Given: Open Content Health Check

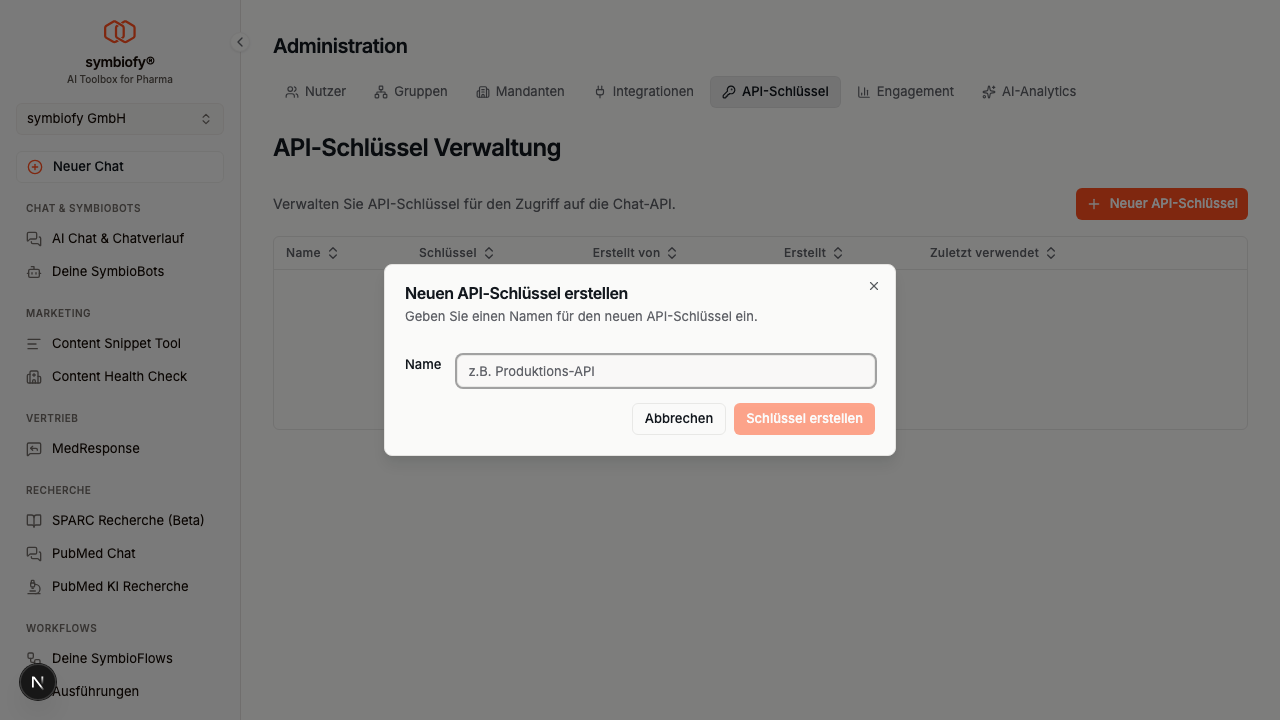Looking at the screenshot, I should coord(119,376).
